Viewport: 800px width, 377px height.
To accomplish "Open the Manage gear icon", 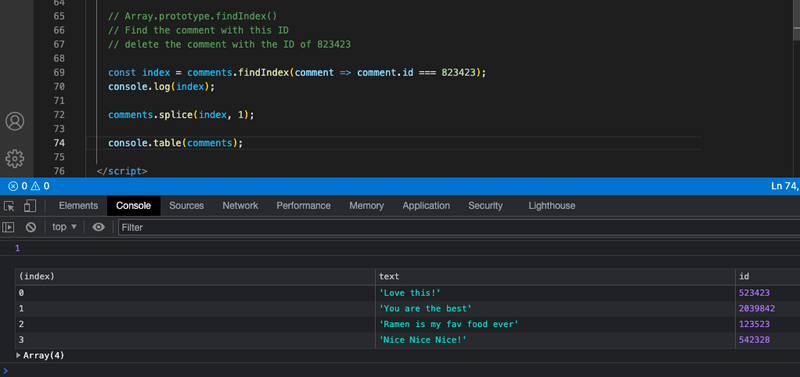I will click(15, 159).
